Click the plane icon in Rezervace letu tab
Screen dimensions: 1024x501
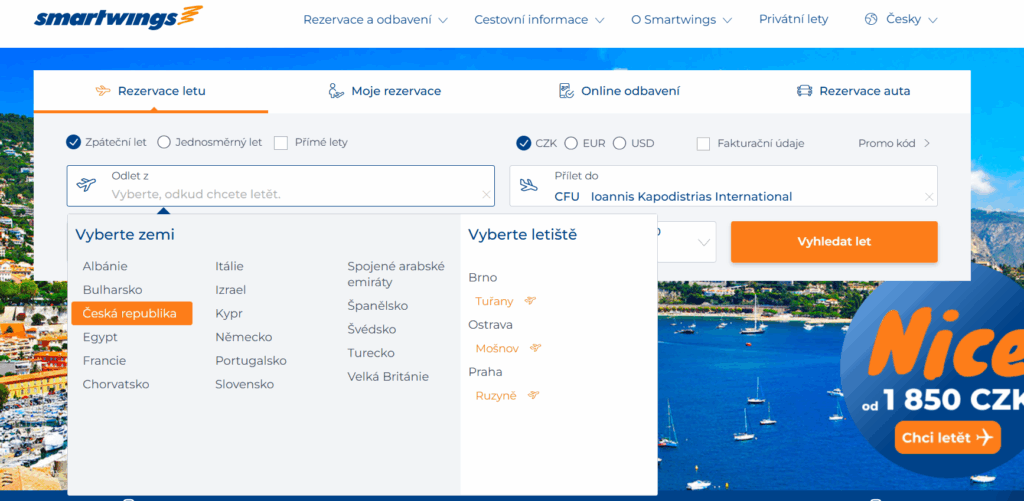pos(103,91)
